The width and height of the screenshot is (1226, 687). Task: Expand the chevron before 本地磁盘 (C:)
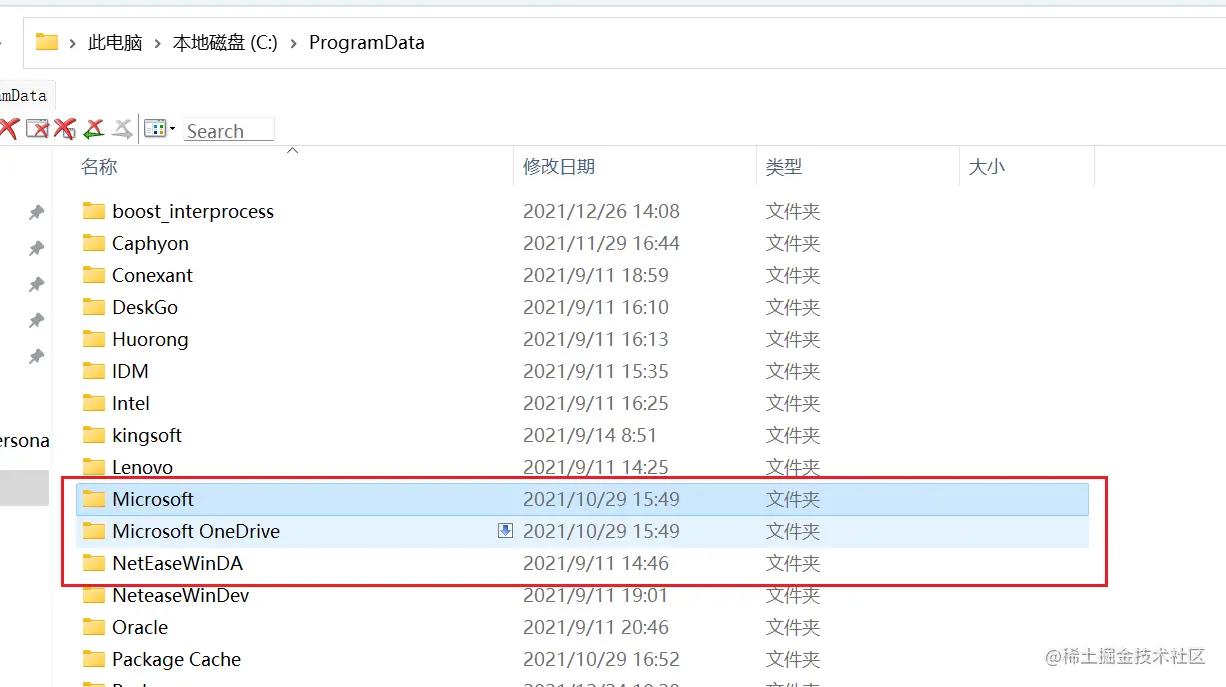point(158,42)
